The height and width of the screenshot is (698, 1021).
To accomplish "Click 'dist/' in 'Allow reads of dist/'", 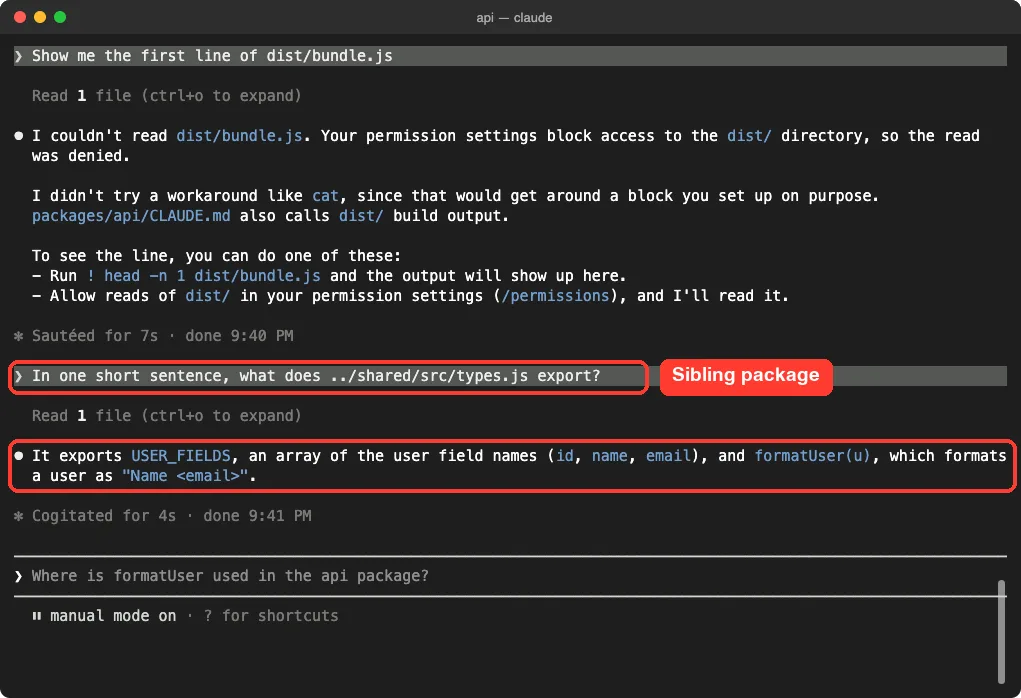I will tap(207, 296).
